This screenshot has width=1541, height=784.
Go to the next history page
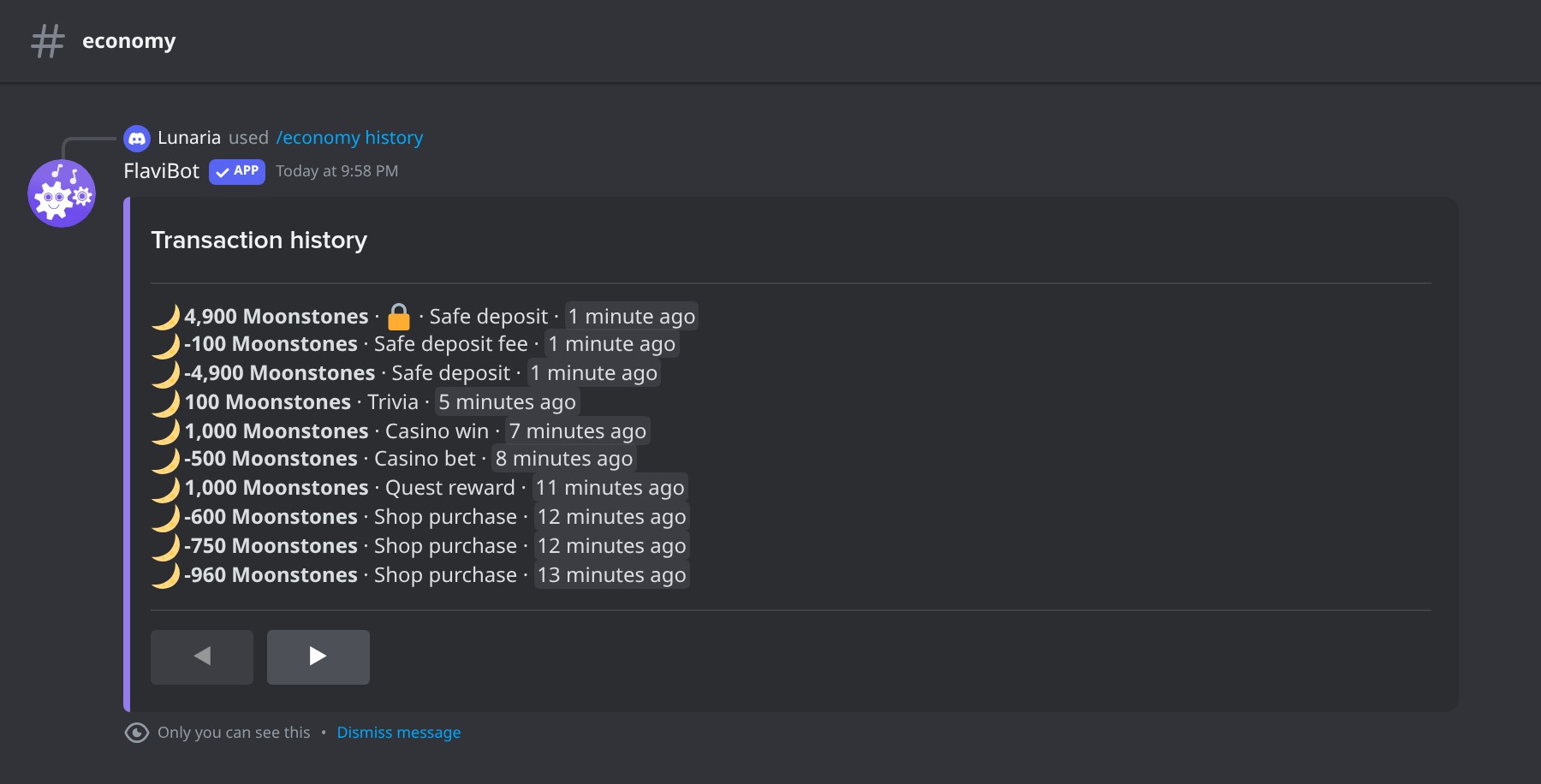tap(318, 657)
